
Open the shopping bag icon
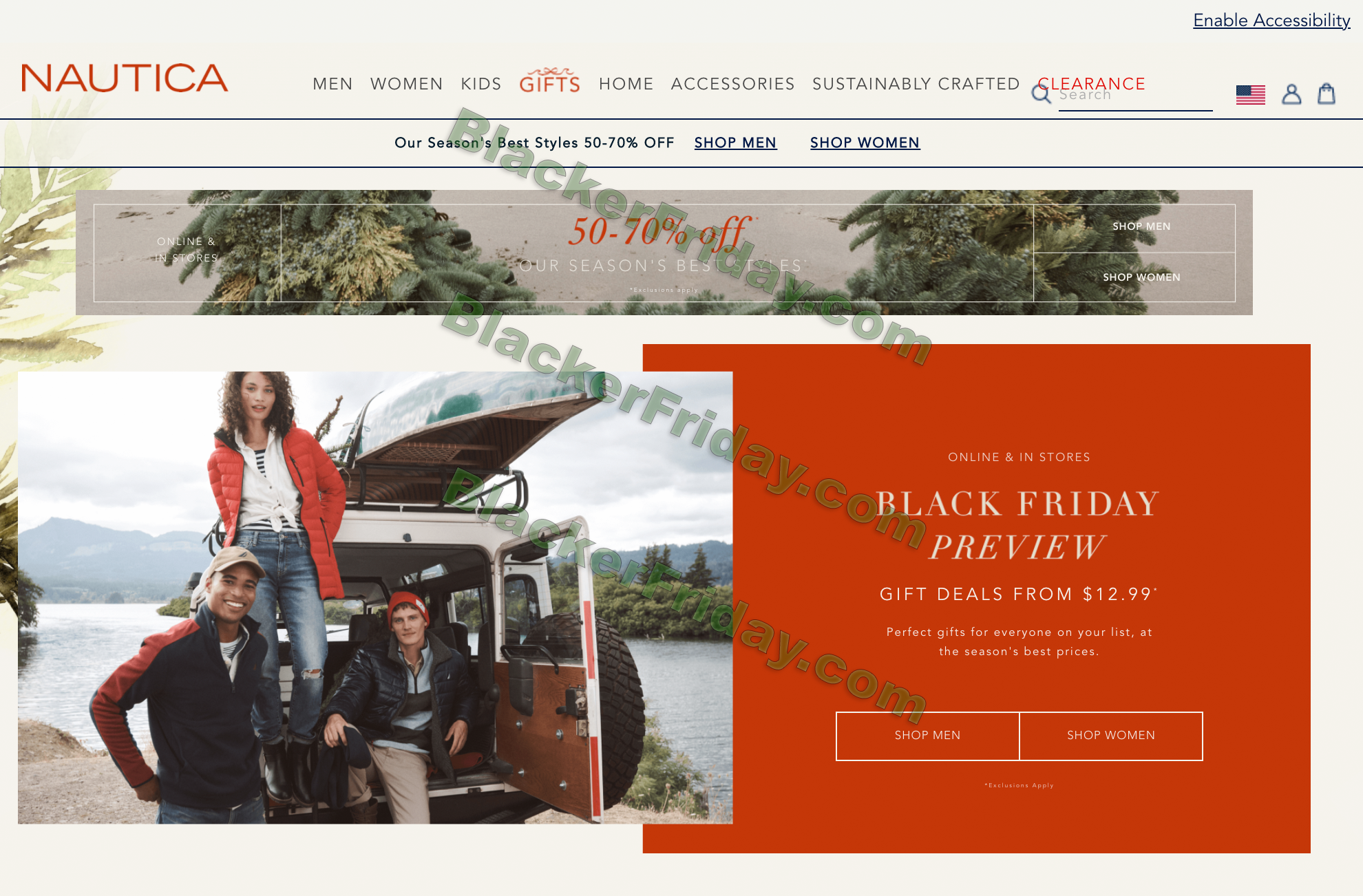pos(1327,94)
